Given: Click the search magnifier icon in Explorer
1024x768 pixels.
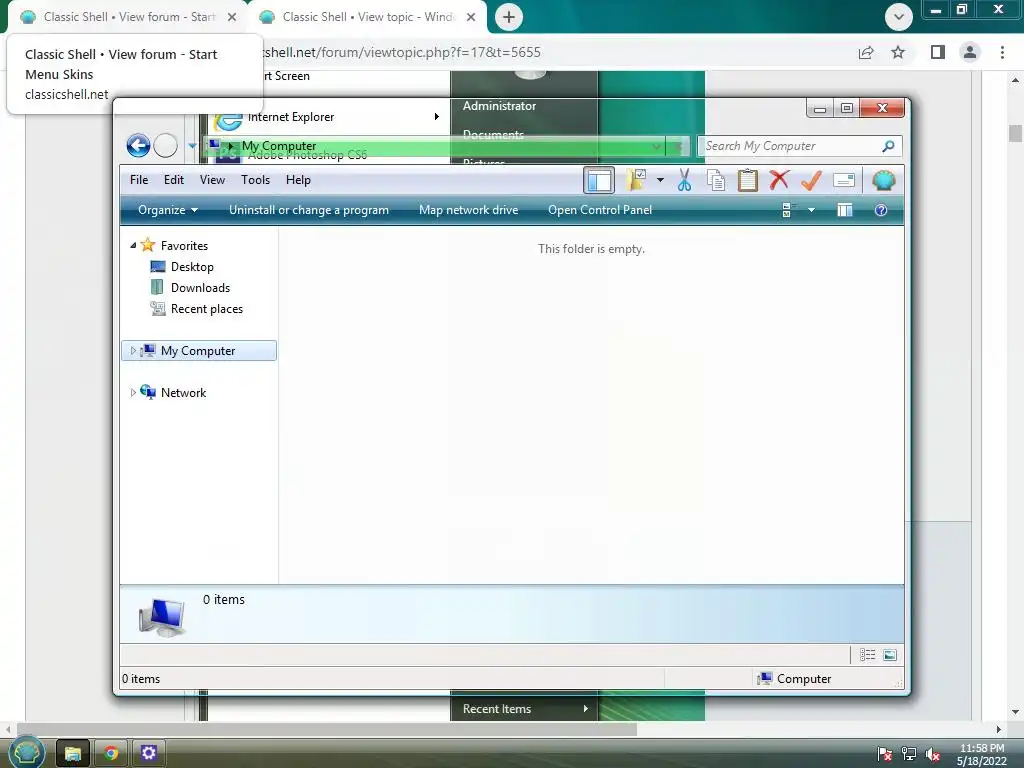Looking at the screenshot, I should (888, 146).
